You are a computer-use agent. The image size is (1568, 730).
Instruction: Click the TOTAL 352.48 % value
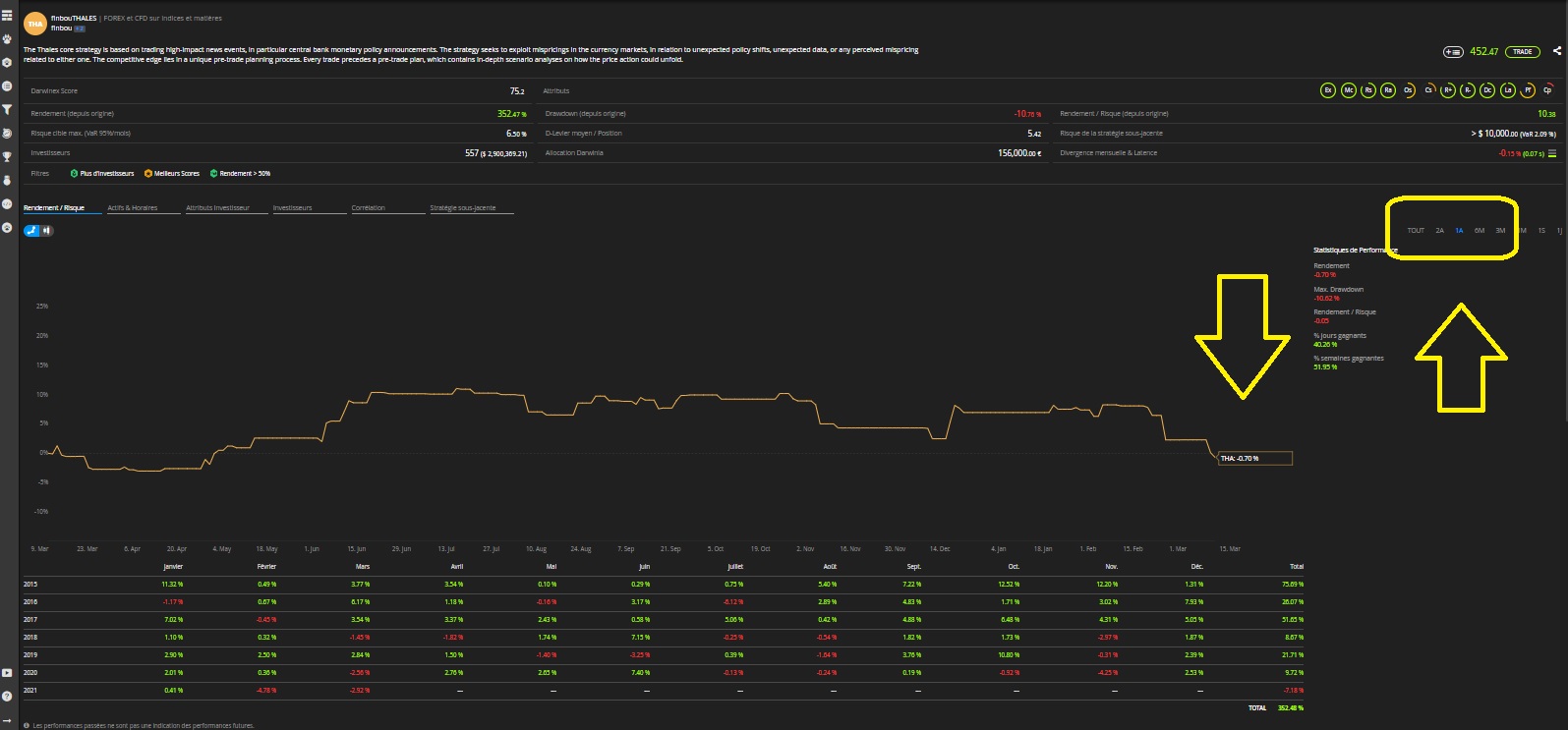[1291, 708]
